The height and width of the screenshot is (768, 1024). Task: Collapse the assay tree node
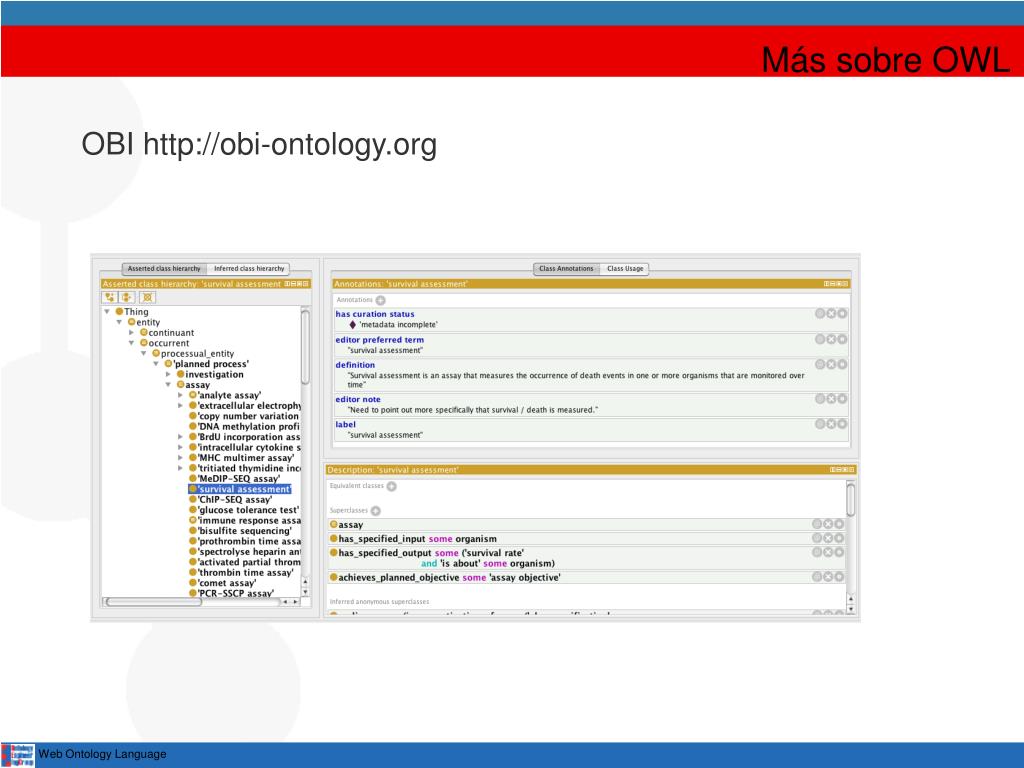click(168, 385)
